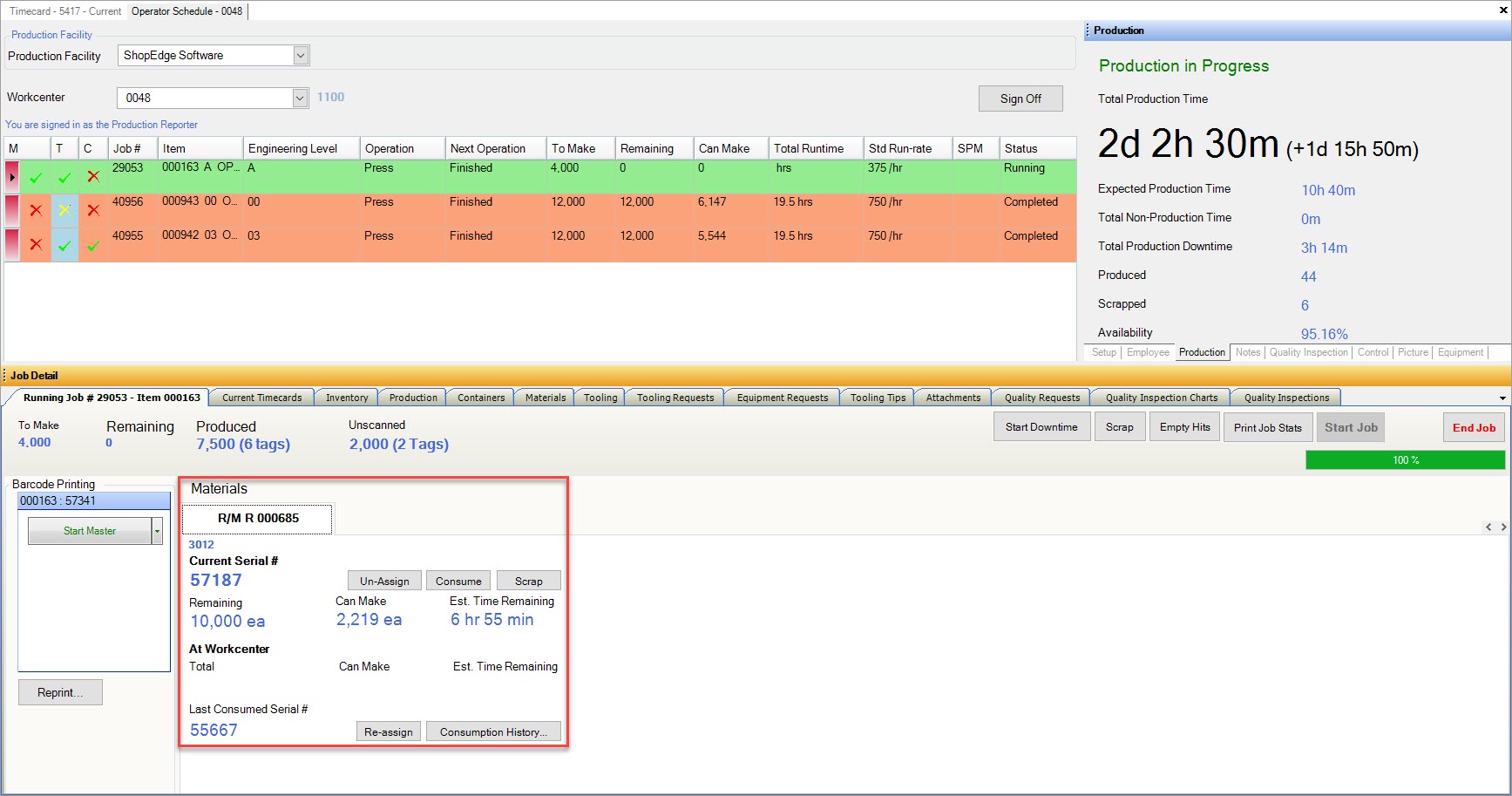This screenshot has width=1512, height=796.
Task: Click the Empty Hits button
Action: coord(1185,427)
